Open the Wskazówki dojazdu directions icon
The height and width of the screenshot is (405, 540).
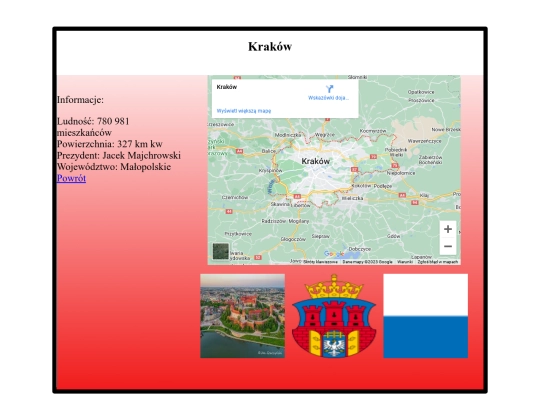click(329, 89)
